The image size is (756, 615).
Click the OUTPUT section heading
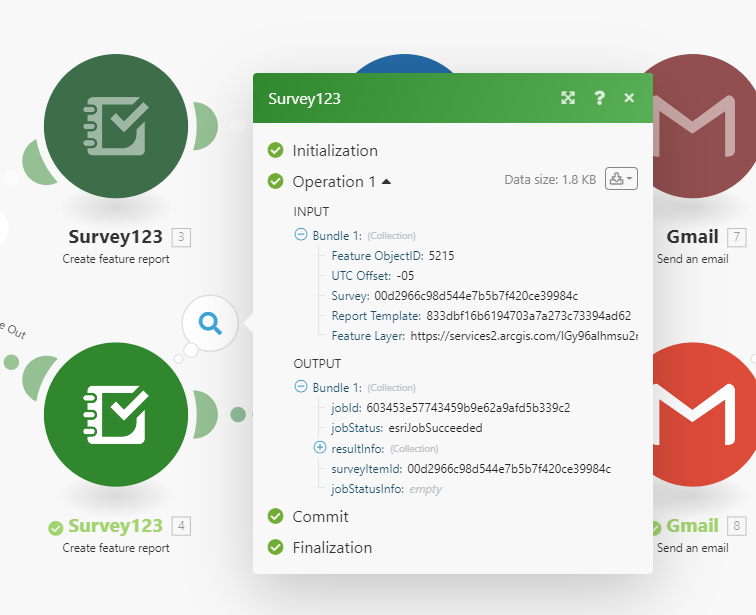pos(317,363)
